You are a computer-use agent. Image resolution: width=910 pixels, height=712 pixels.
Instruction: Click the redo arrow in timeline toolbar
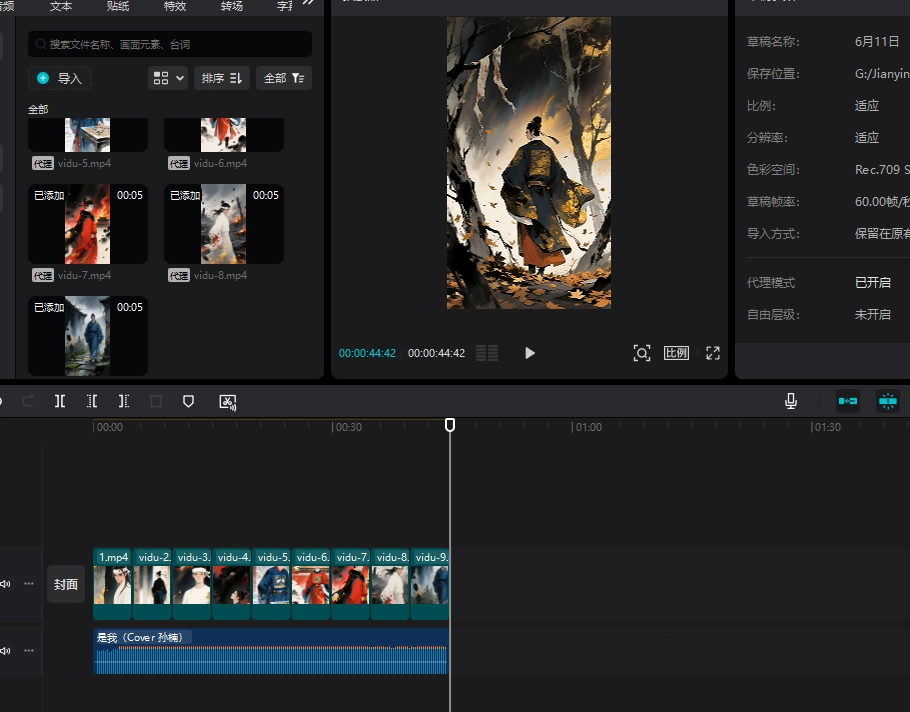(x=27, y=401)
